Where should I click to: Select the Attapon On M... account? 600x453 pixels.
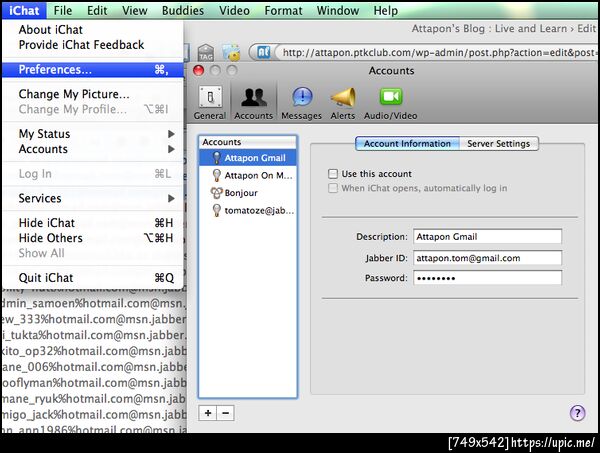click(x=248, y=175)
